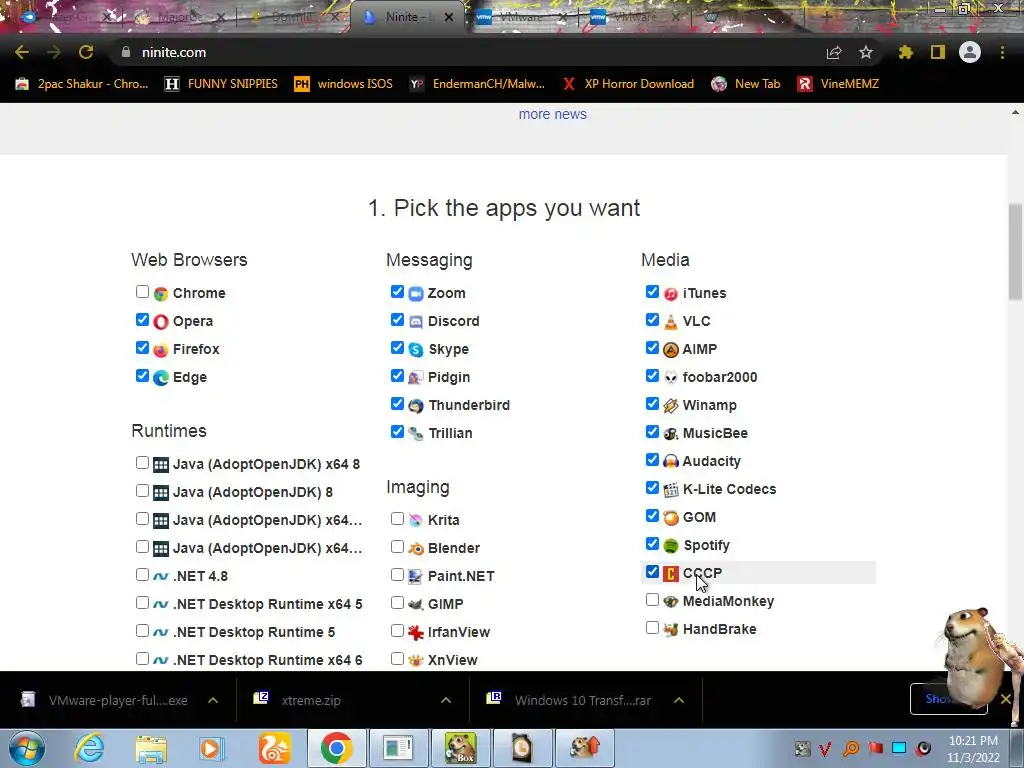The image size is (1024, 768).
Task: Click the Zoom app icon
Action: coord(416,294)
